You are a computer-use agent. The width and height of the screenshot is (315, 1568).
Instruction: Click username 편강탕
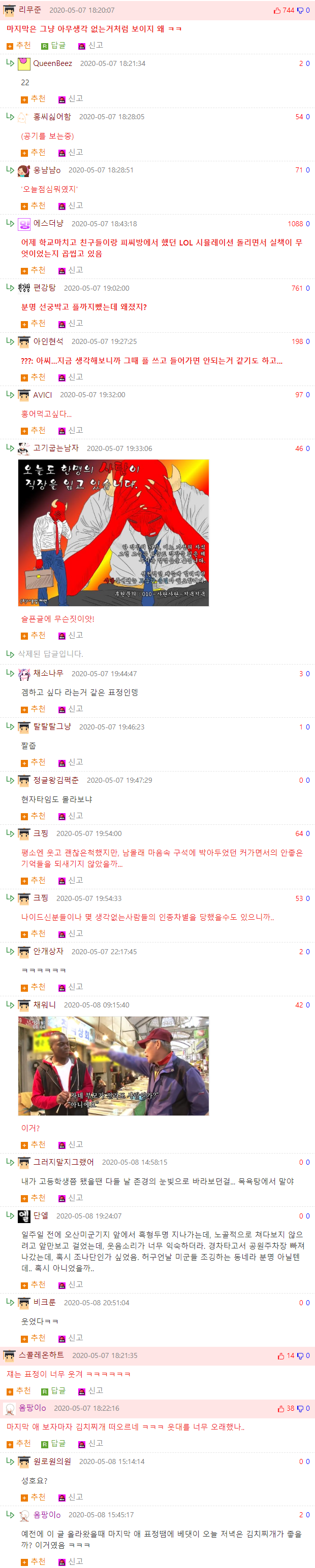[45, 288]
